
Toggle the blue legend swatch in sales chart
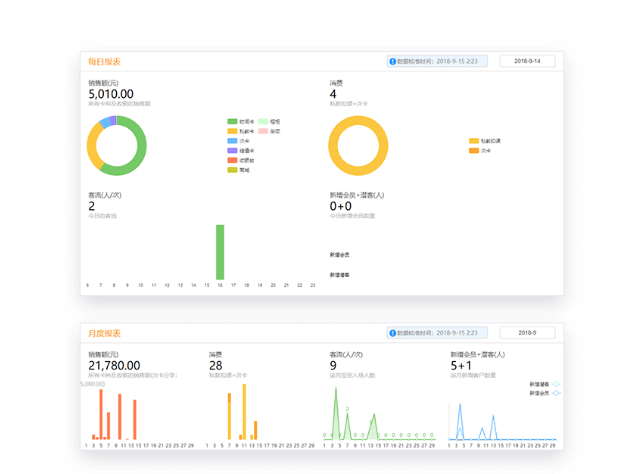point(232,141)
